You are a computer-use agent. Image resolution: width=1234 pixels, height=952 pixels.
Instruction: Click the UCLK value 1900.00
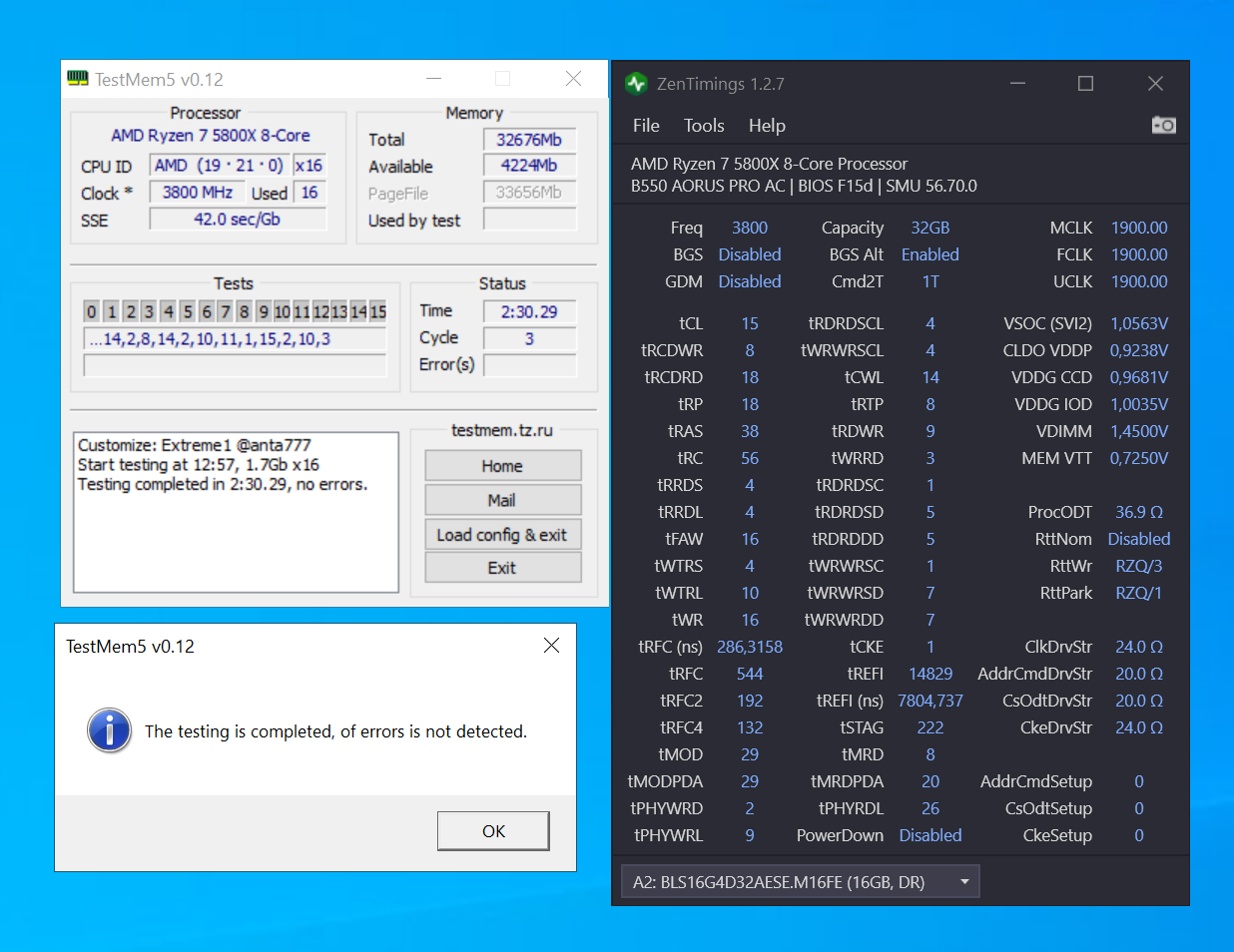1139,281
